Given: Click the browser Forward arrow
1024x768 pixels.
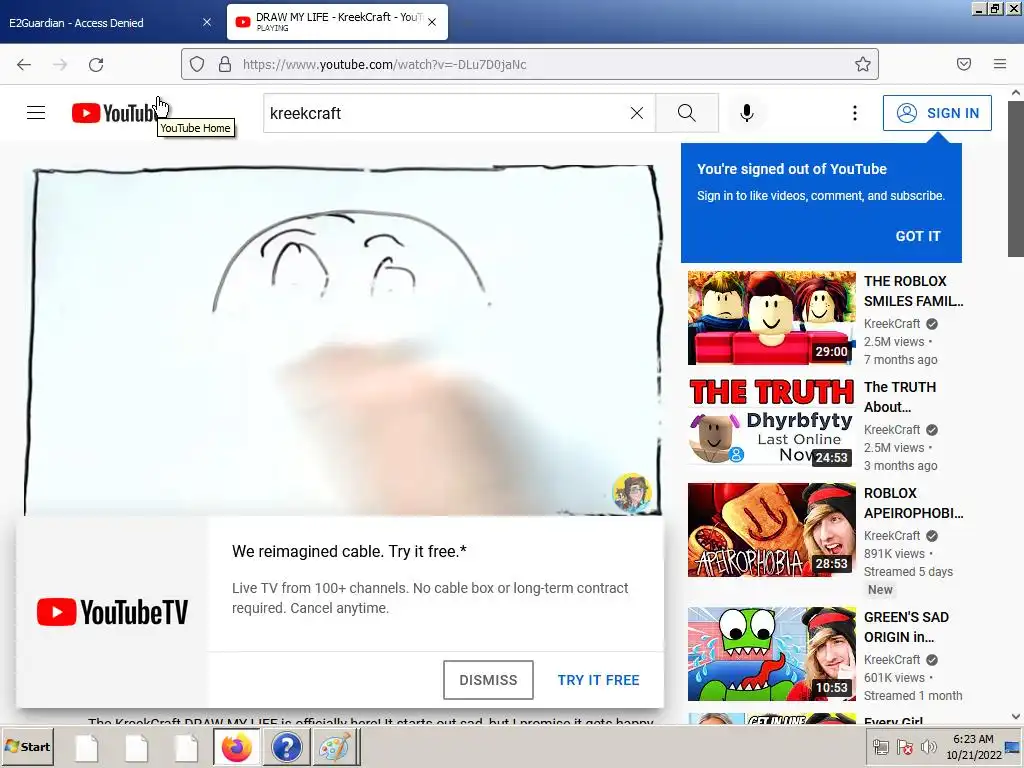Looking at the screenshot, I should pos(60,64).
